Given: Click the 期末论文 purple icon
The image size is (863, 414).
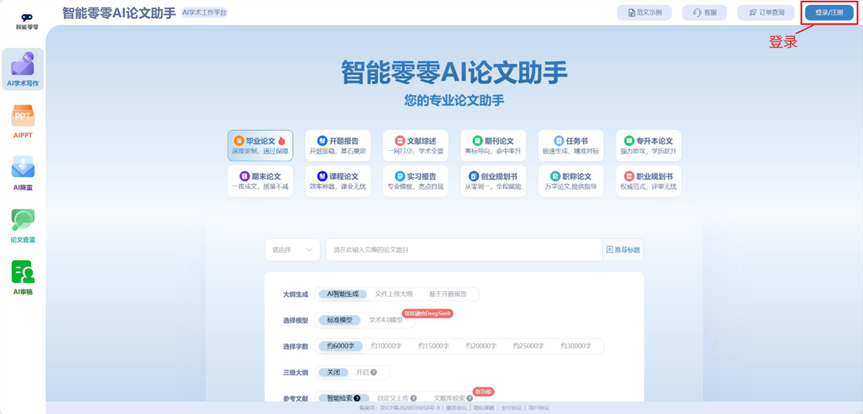Looking at the screenshot, I should coord(244,176).
